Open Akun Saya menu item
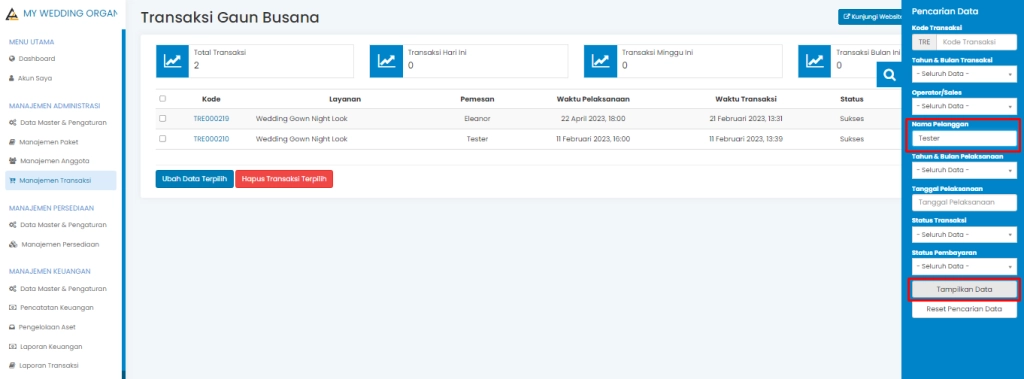Viewport: 1024px width, 379px height. 61,78
